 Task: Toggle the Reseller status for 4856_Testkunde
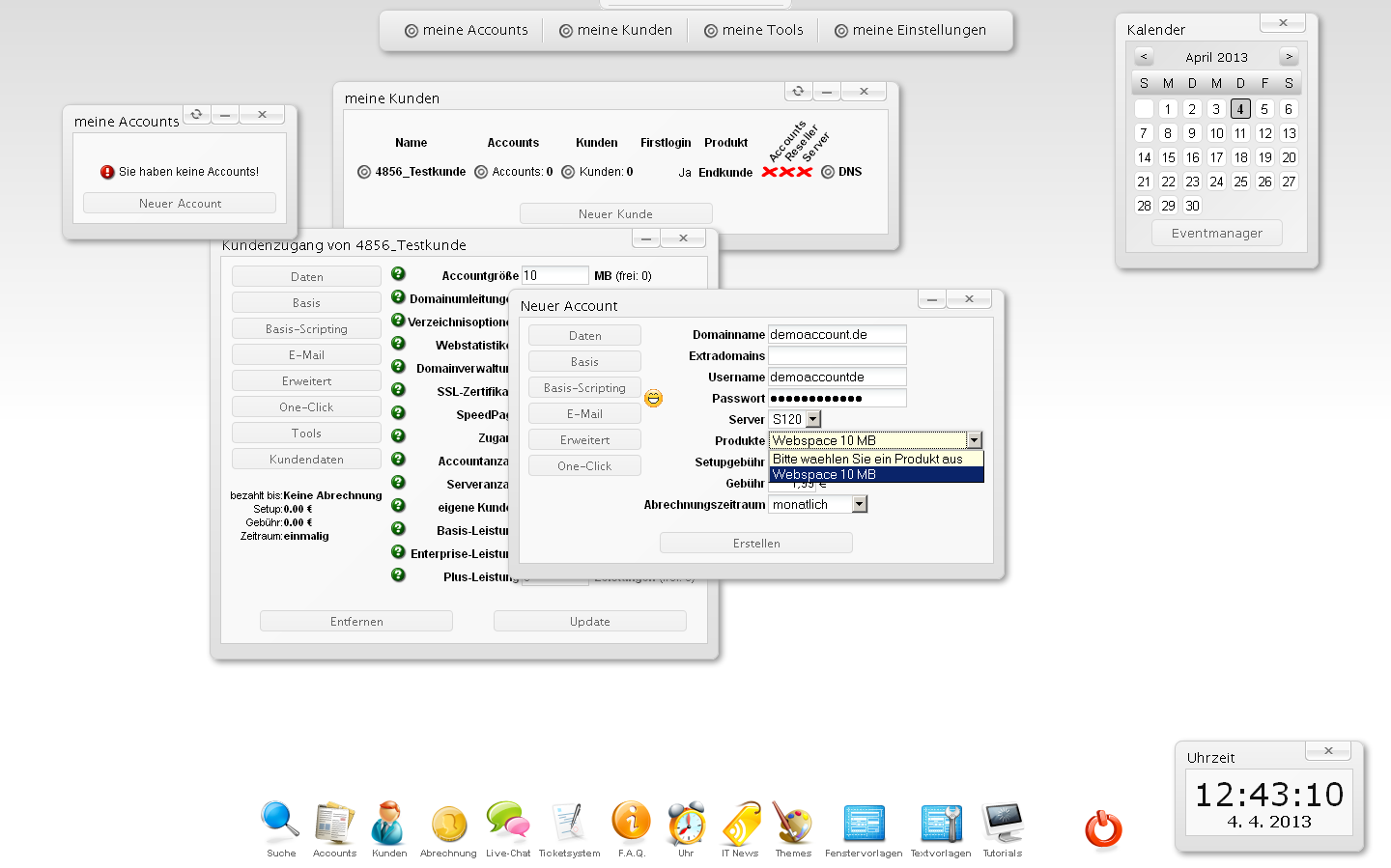[x=787, y=171]
